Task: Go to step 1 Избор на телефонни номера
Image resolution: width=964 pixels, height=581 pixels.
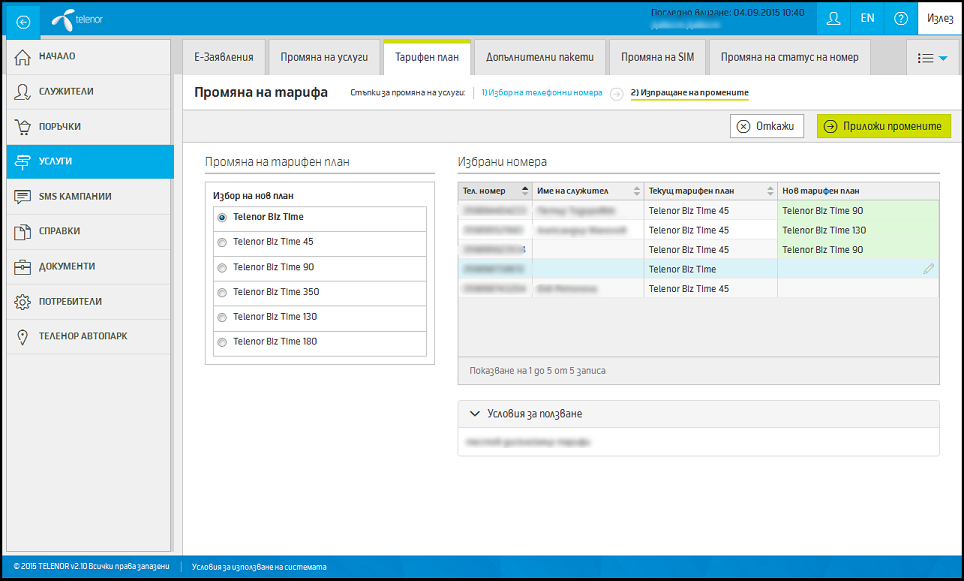Action: [542, 93]
